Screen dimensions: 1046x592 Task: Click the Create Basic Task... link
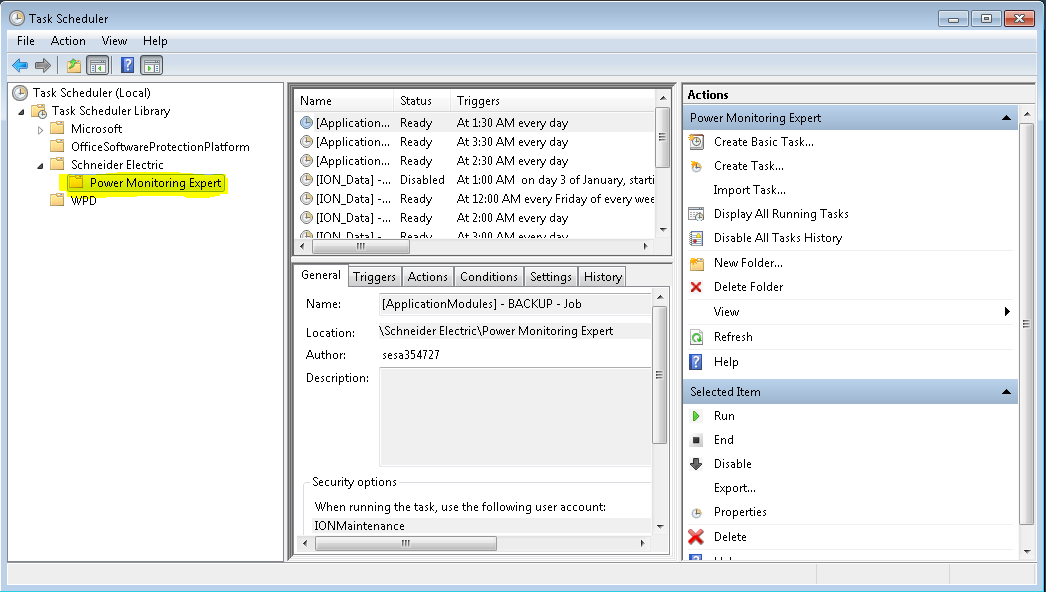coord(764,141)
